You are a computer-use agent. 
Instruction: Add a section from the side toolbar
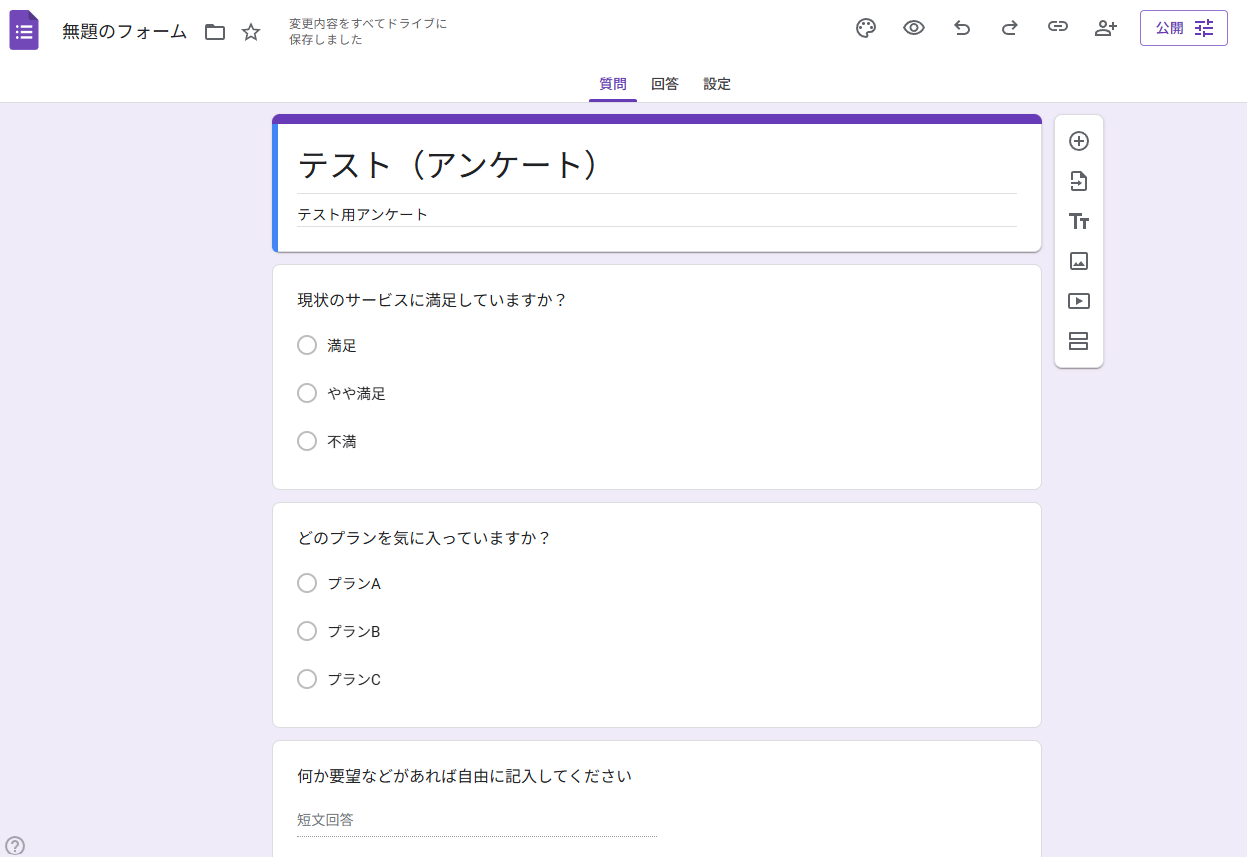tap(1078, 341)
